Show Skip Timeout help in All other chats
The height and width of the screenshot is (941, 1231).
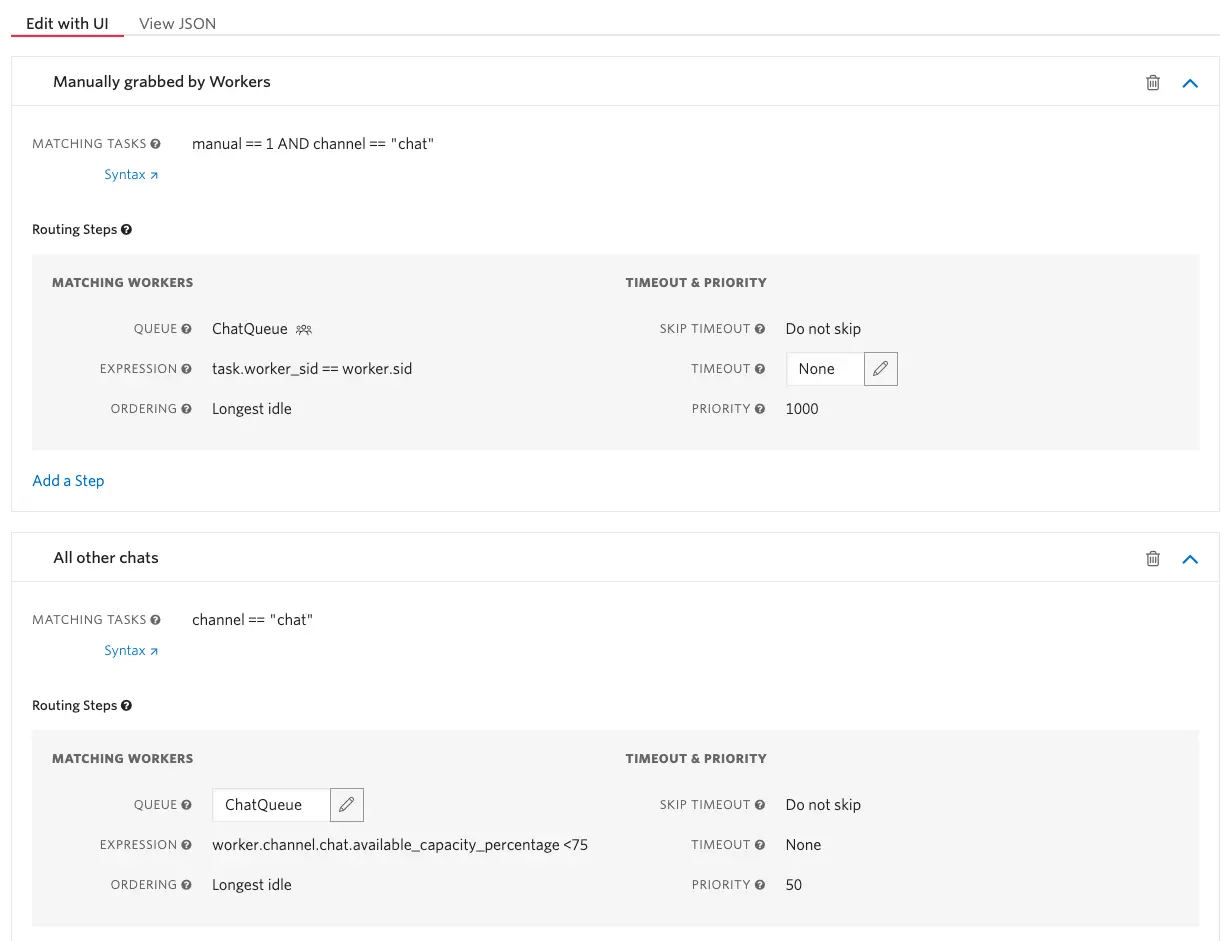tap(760, 805)
